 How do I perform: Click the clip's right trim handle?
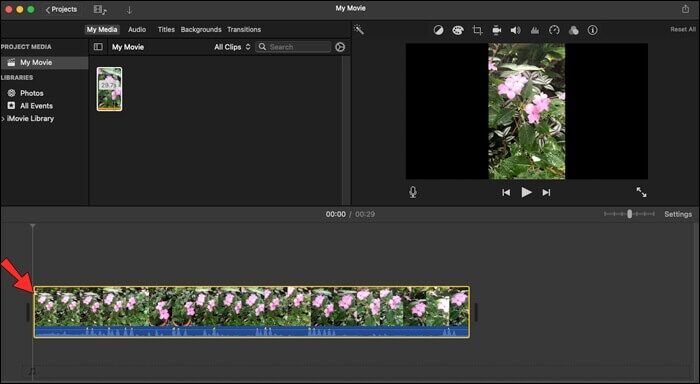point(476,312)
